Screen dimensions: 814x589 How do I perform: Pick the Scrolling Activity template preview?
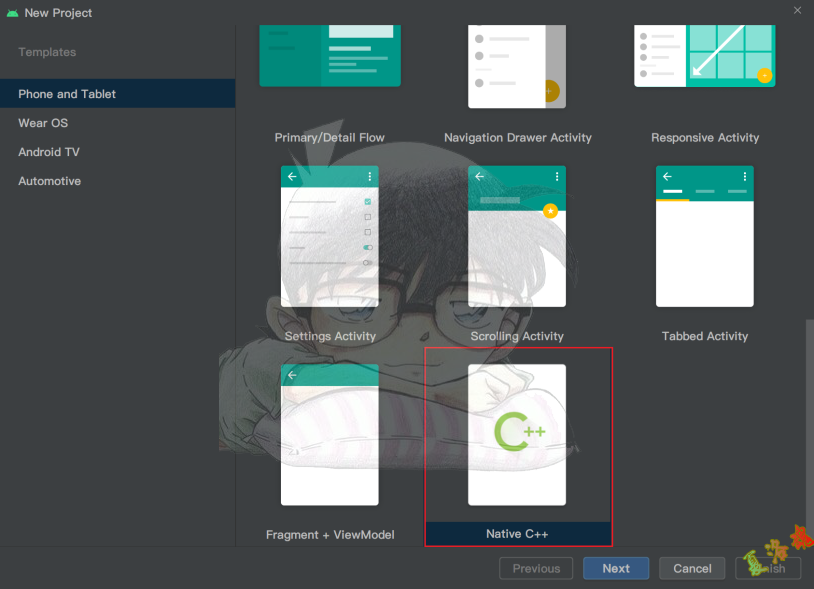[517, 237]
